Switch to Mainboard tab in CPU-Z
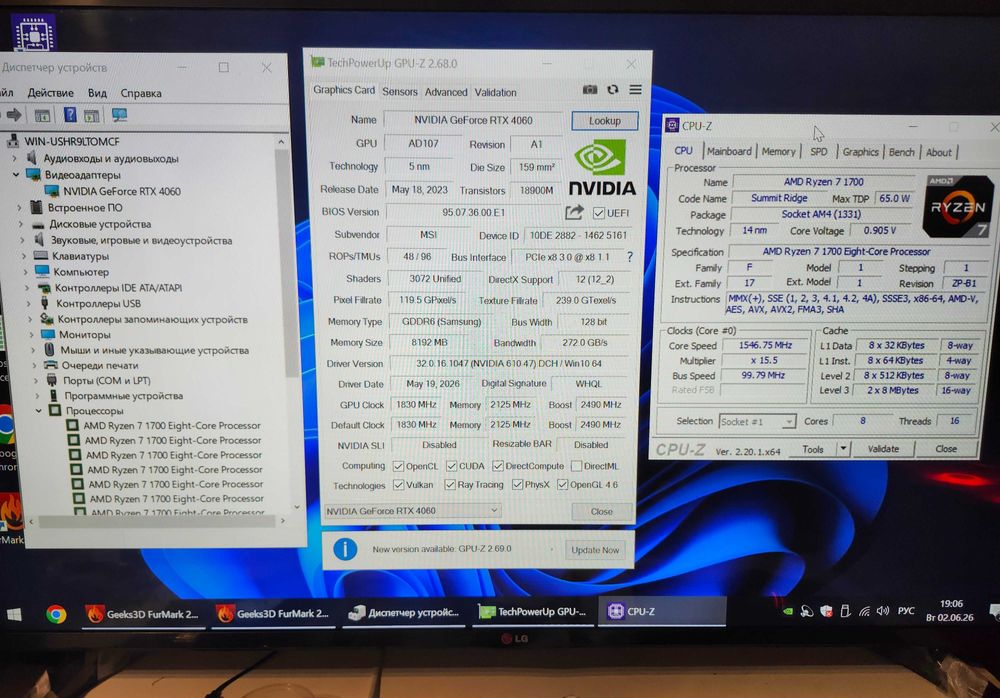 tap(729, 151)
